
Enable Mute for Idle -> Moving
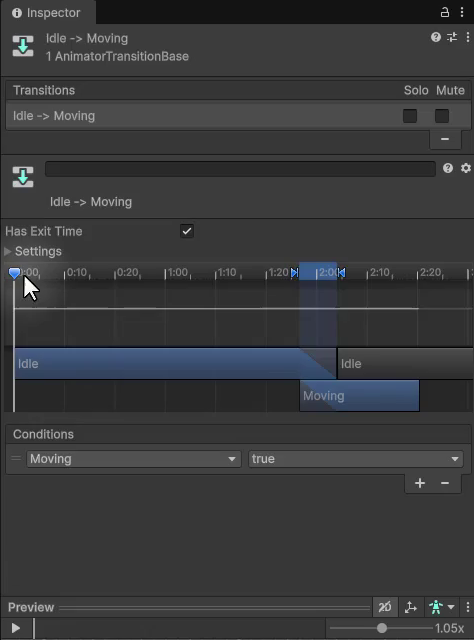(442, 116)
